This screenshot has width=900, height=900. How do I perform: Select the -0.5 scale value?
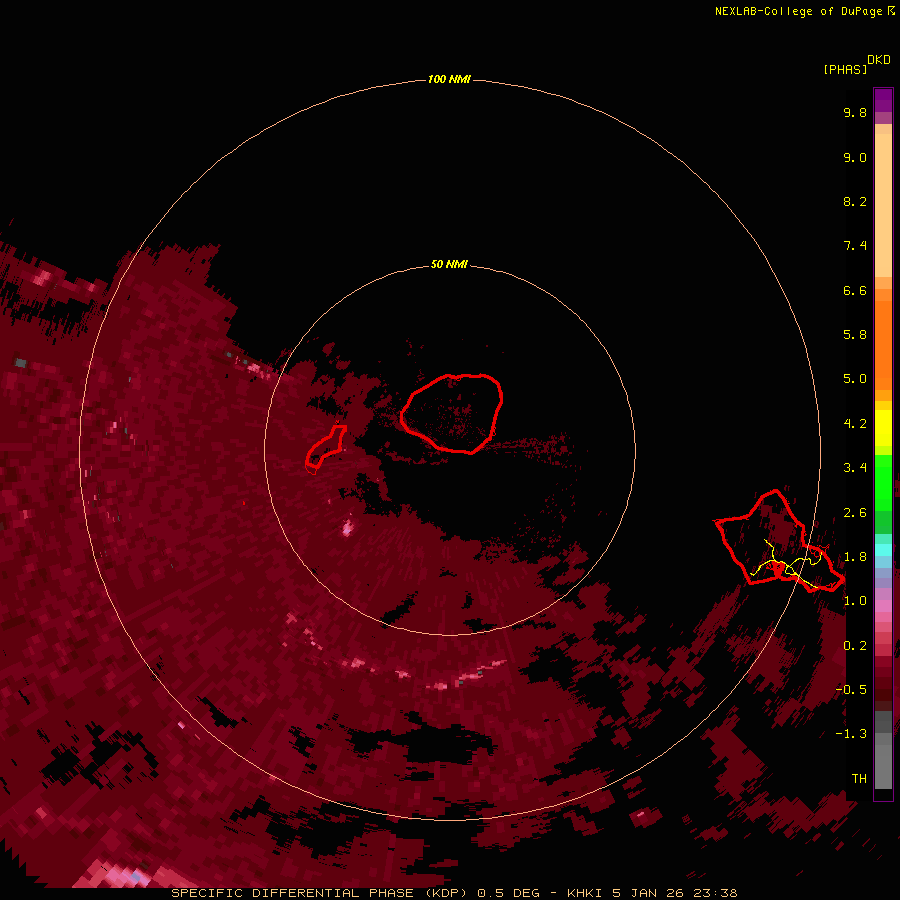click(851, 690)
